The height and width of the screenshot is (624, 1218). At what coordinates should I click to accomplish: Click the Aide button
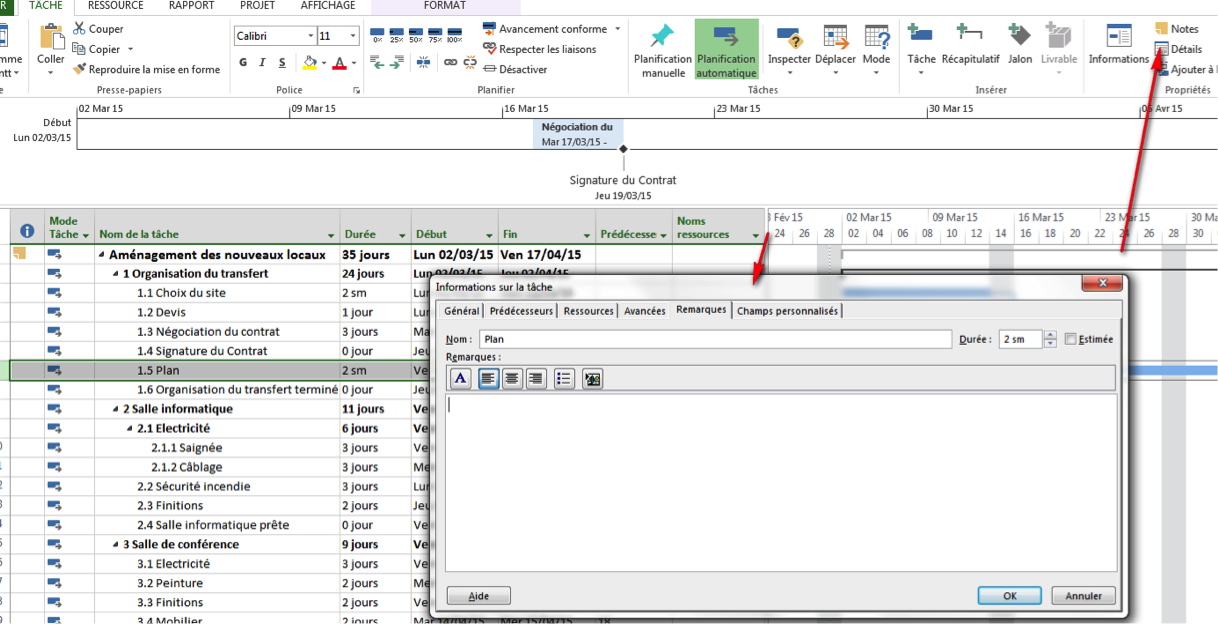coord(479,595)
